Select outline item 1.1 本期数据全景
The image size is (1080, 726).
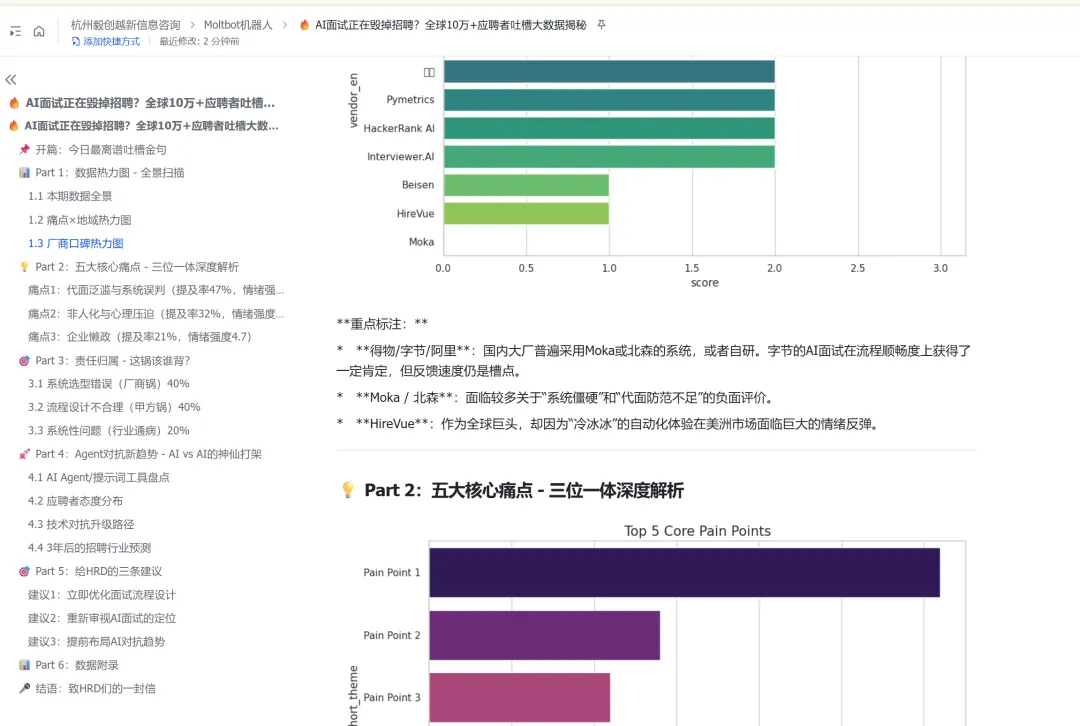[x=70, y=196]
